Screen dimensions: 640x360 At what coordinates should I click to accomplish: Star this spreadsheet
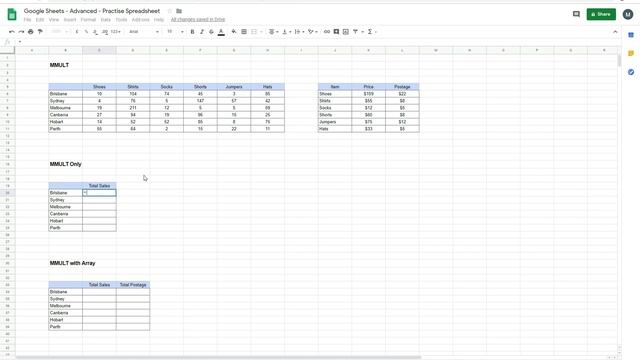pos(170,11)
